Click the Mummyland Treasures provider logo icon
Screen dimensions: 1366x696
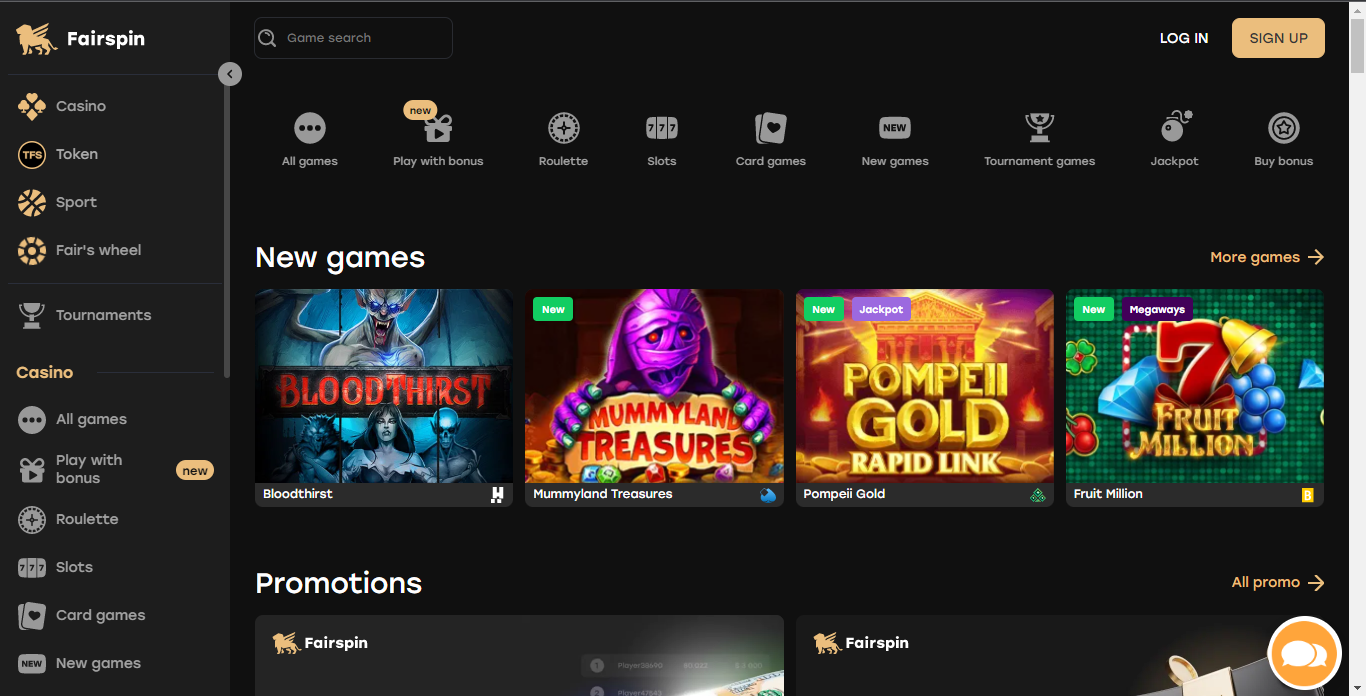(x=768, y=495)
